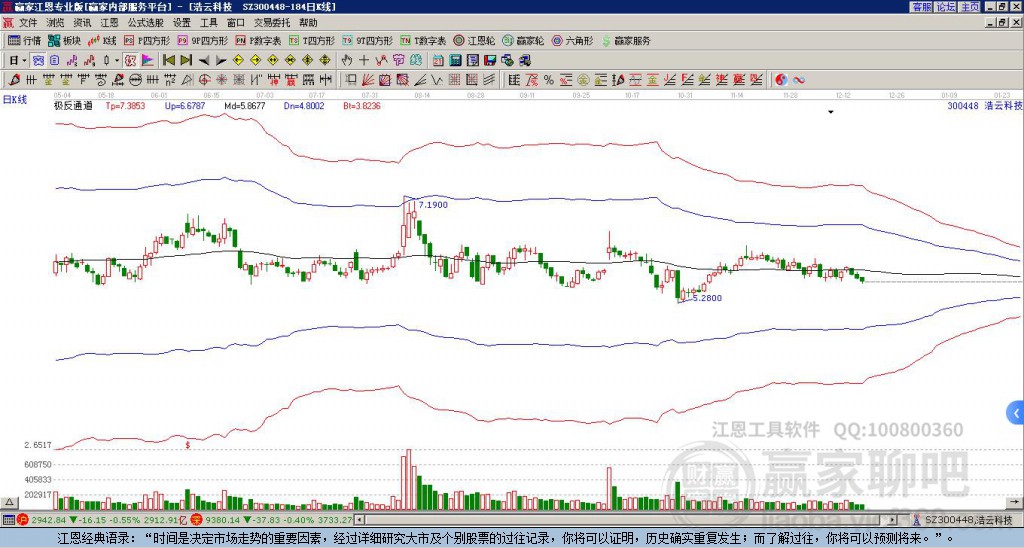Open the 9P四方形 tool
The image size is (1024, 548).
[x=202, y=40]
